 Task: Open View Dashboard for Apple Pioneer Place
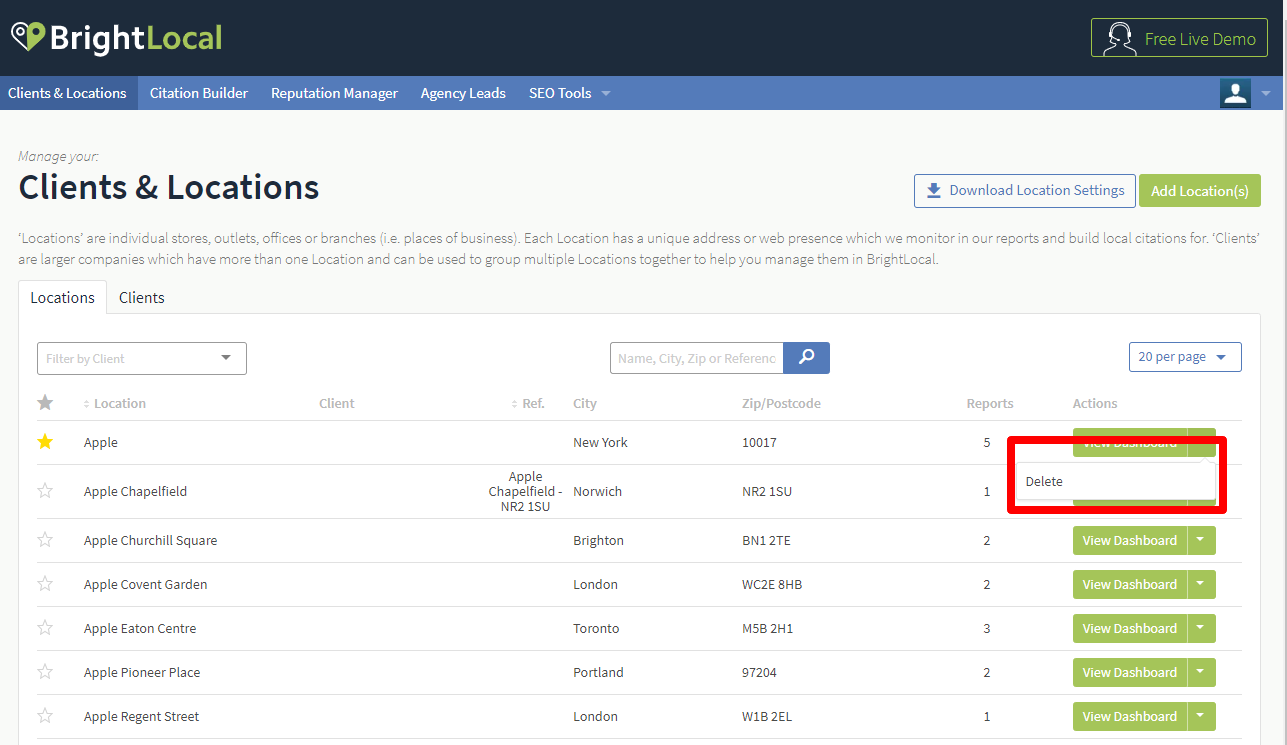pos(1130,672)
